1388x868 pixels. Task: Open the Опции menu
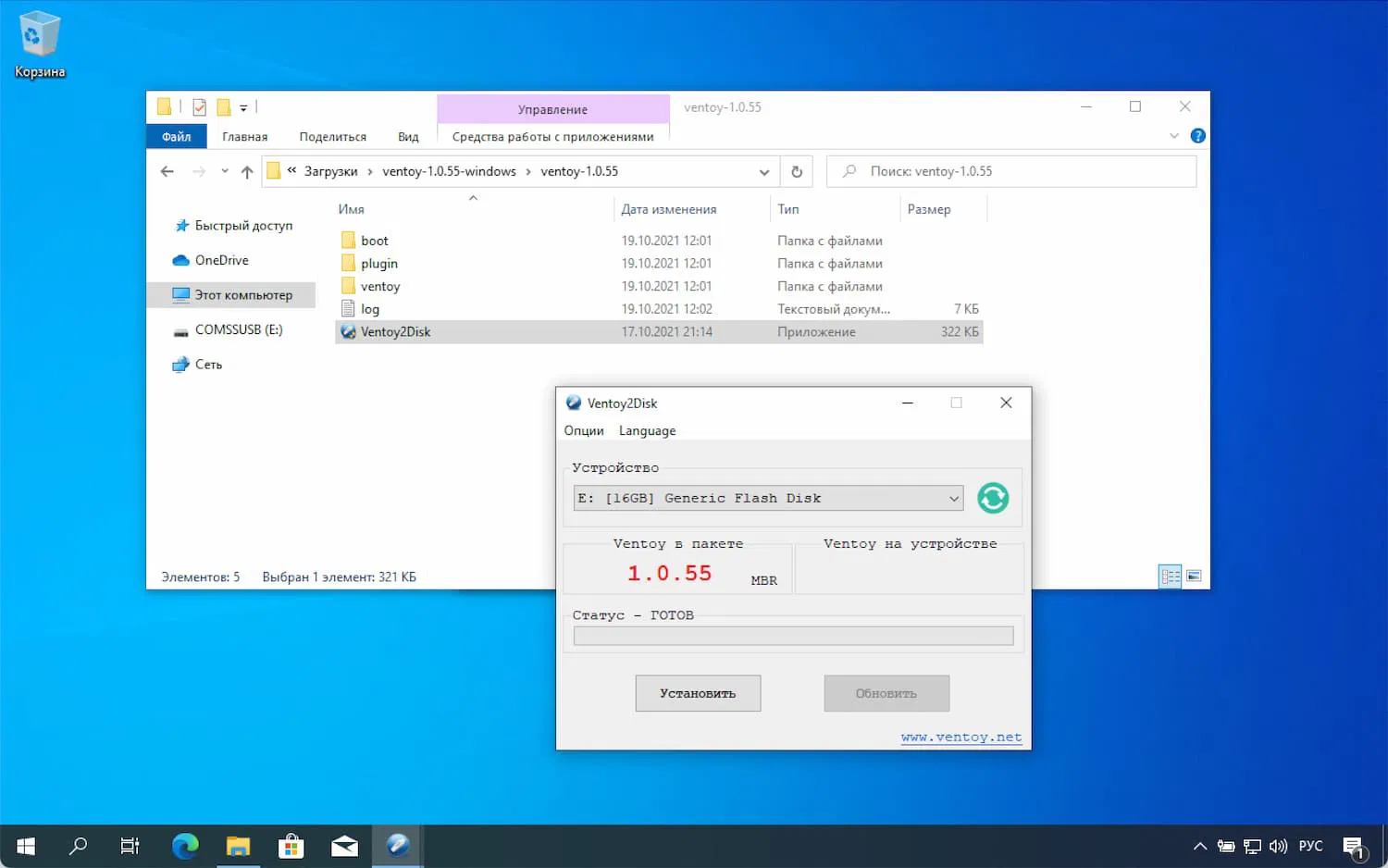pyautogui.click(x=583, y=431)
